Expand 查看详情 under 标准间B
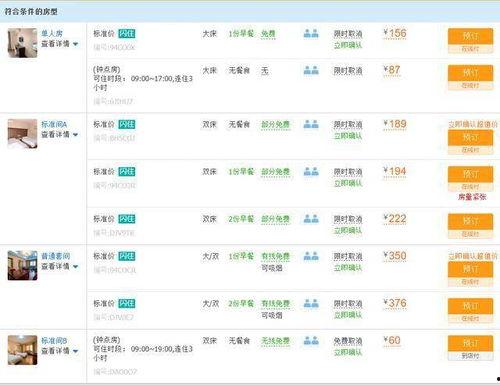 pos(60,351)
